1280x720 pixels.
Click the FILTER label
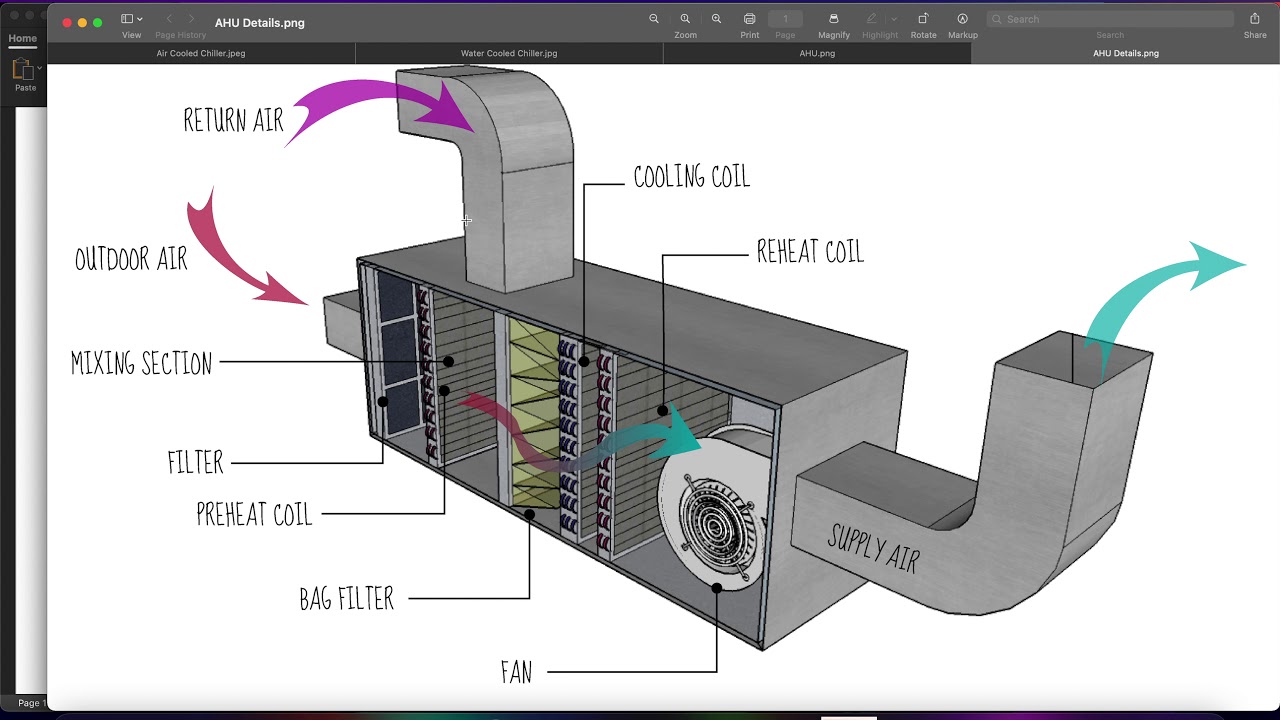[x=196, y=463]
